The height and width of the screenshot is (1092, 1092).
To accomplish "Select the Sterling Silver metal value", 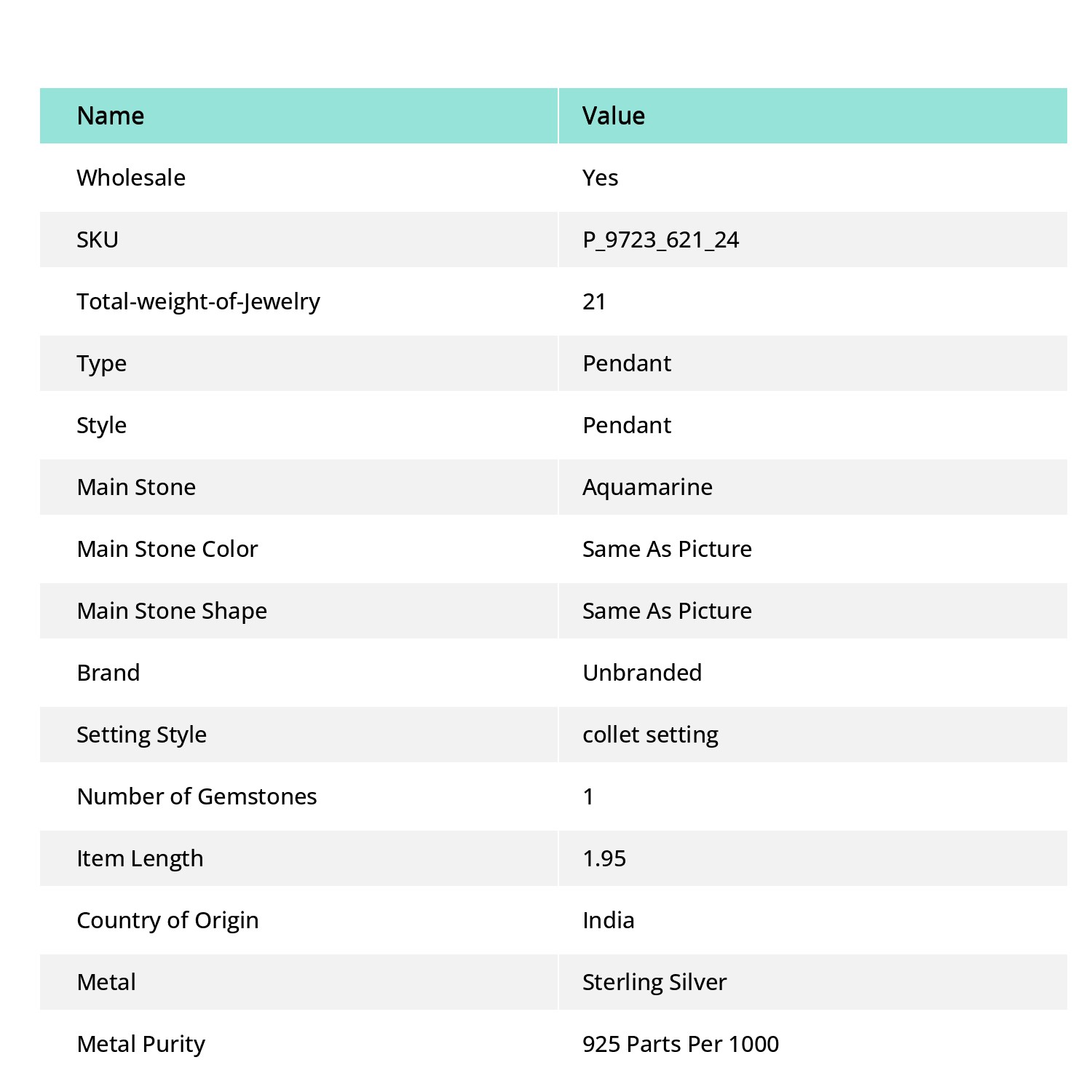I will coord(654,982).
